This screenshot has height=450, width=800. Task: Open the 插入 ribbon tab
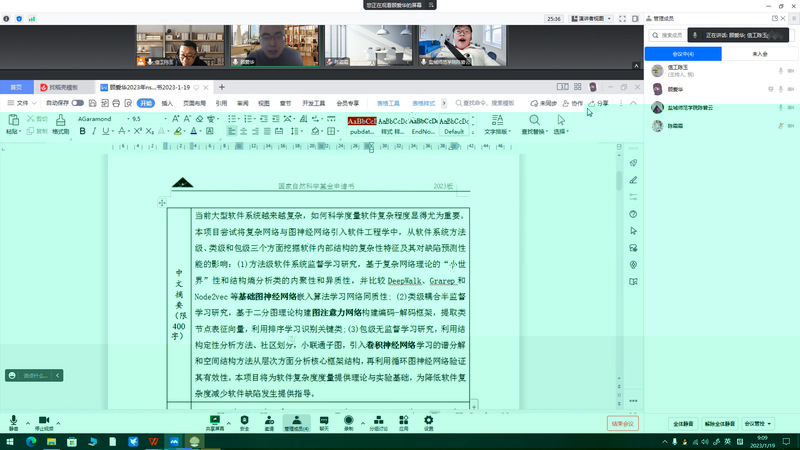point(167,103)
